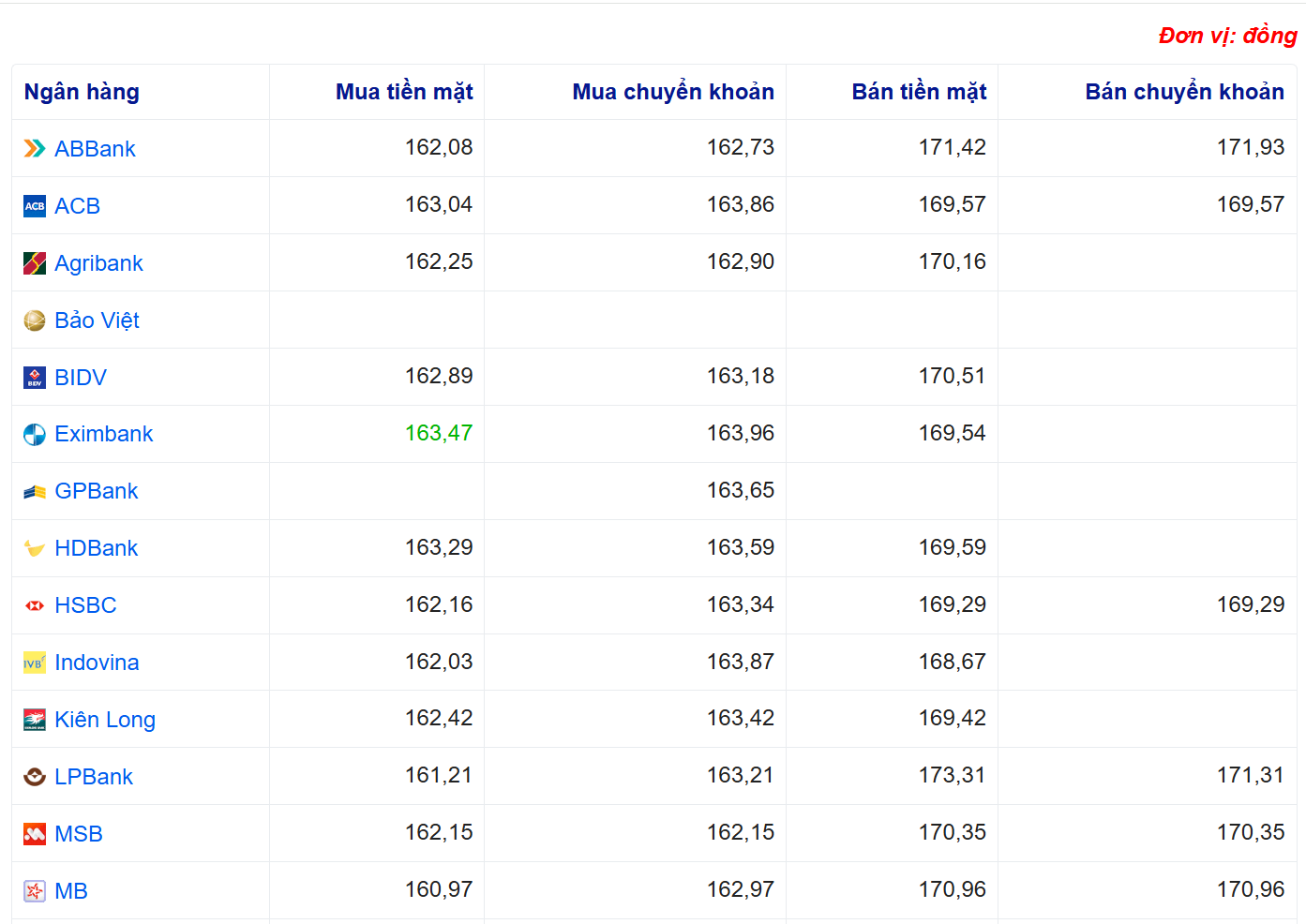Click the ABBank logo icon

click(x=35, y=149)
